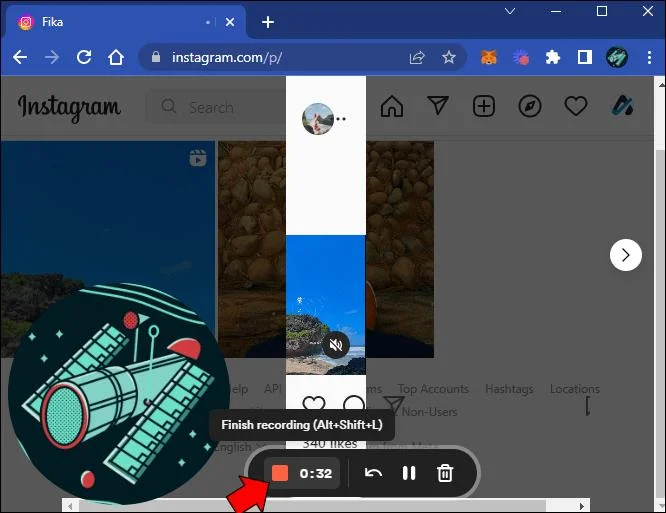Click horizontal scrollbar left arrow
Image resolution: width=666 pixels, height=513 pixels.
pos(70,506)
